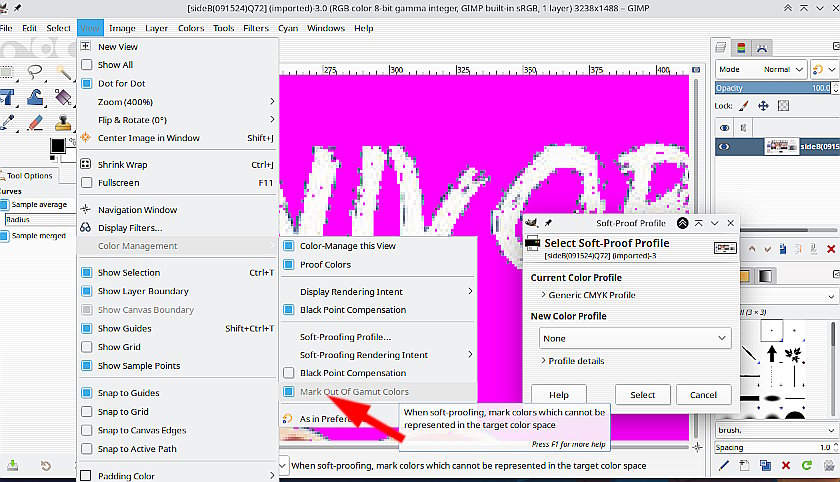Select the Color Picker eyedropper tool

[x=8, y=123]
